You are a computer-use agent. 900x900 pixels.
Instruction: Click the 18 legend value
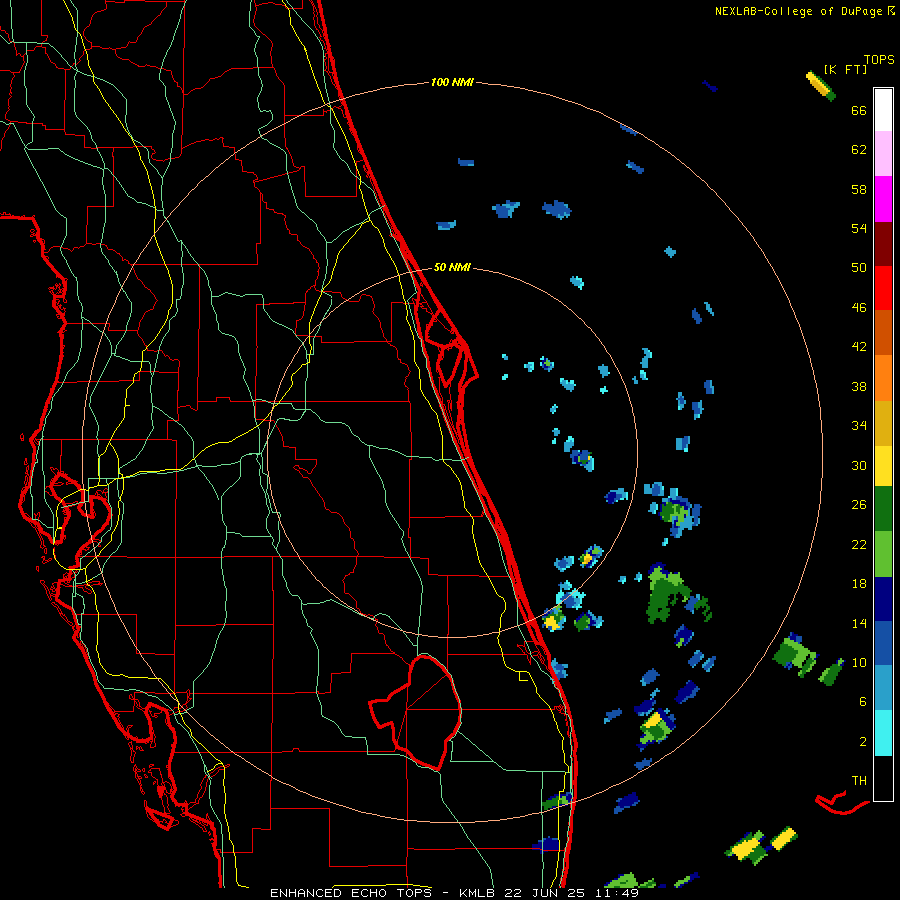pos(859,584)
